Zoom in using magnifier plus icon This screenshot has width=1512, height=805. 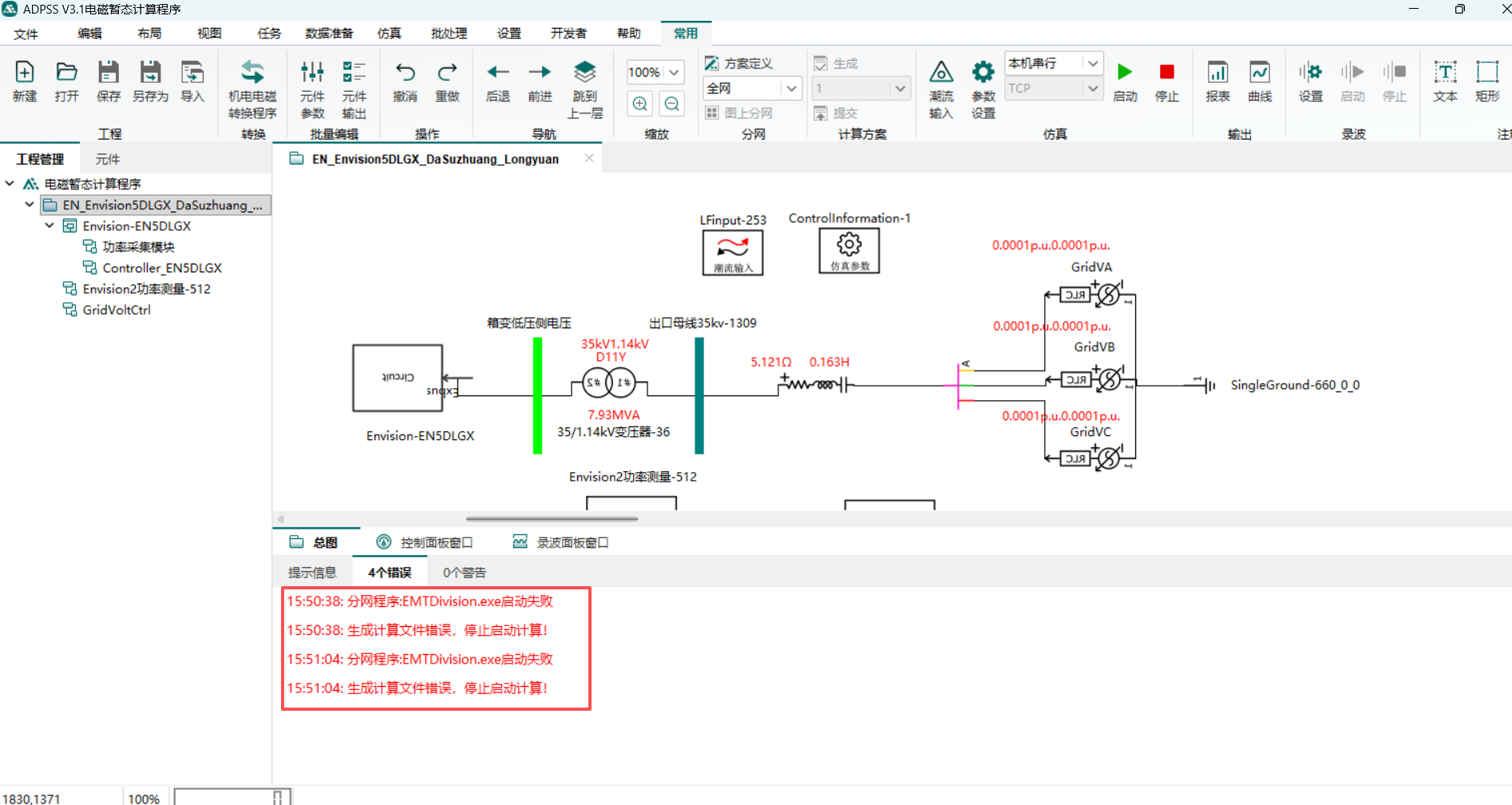[x=640, y=104]
